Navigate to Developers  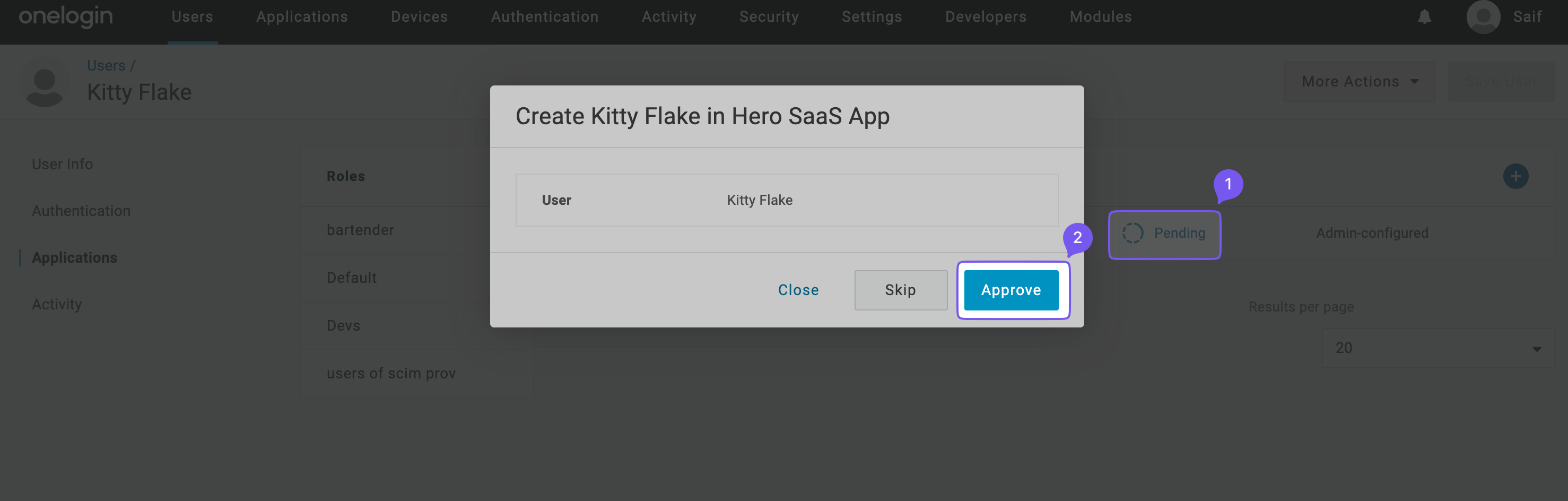[x=985, y=16]
